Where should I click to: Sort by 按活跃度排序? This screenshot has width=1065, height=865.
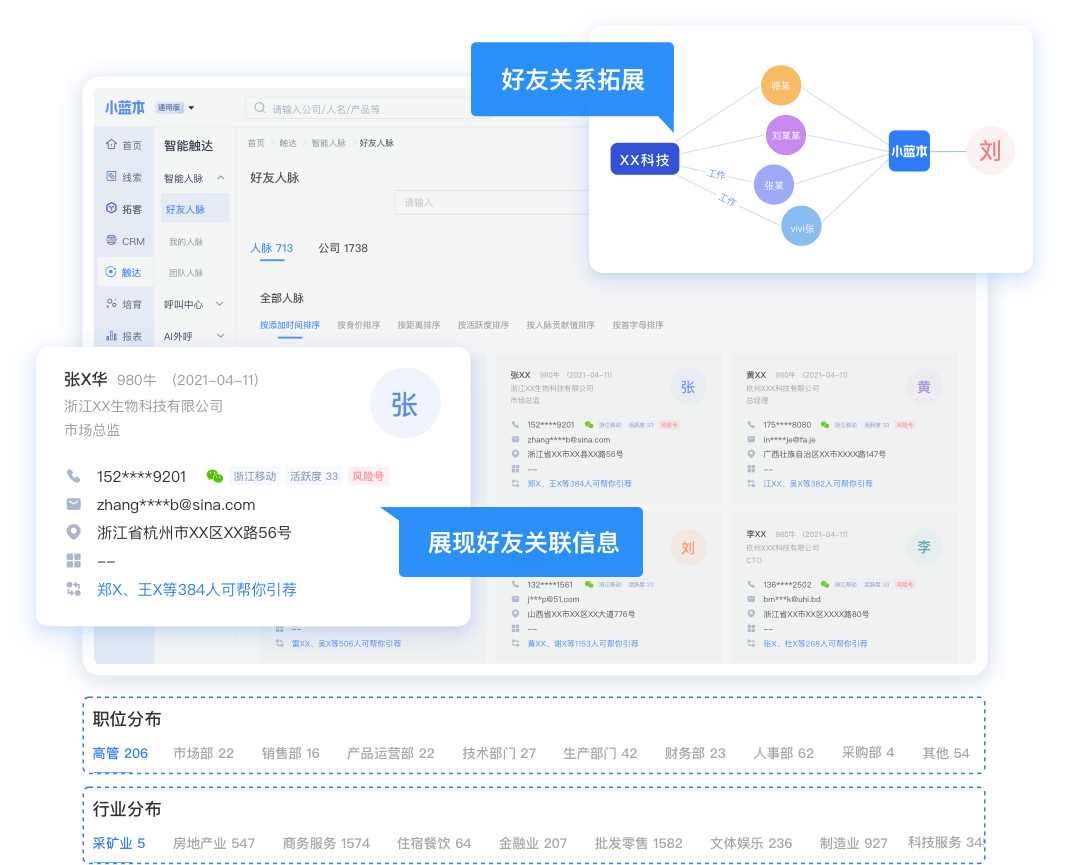coord(483,325)
